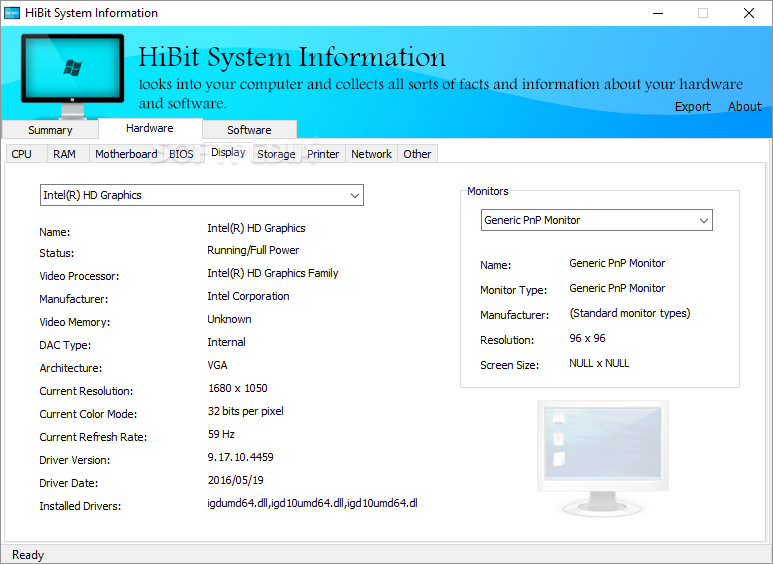The image size is (773, 564).
Task: Switch to the Summary tab
Action: pyautogui.click(x=50, y=130)
